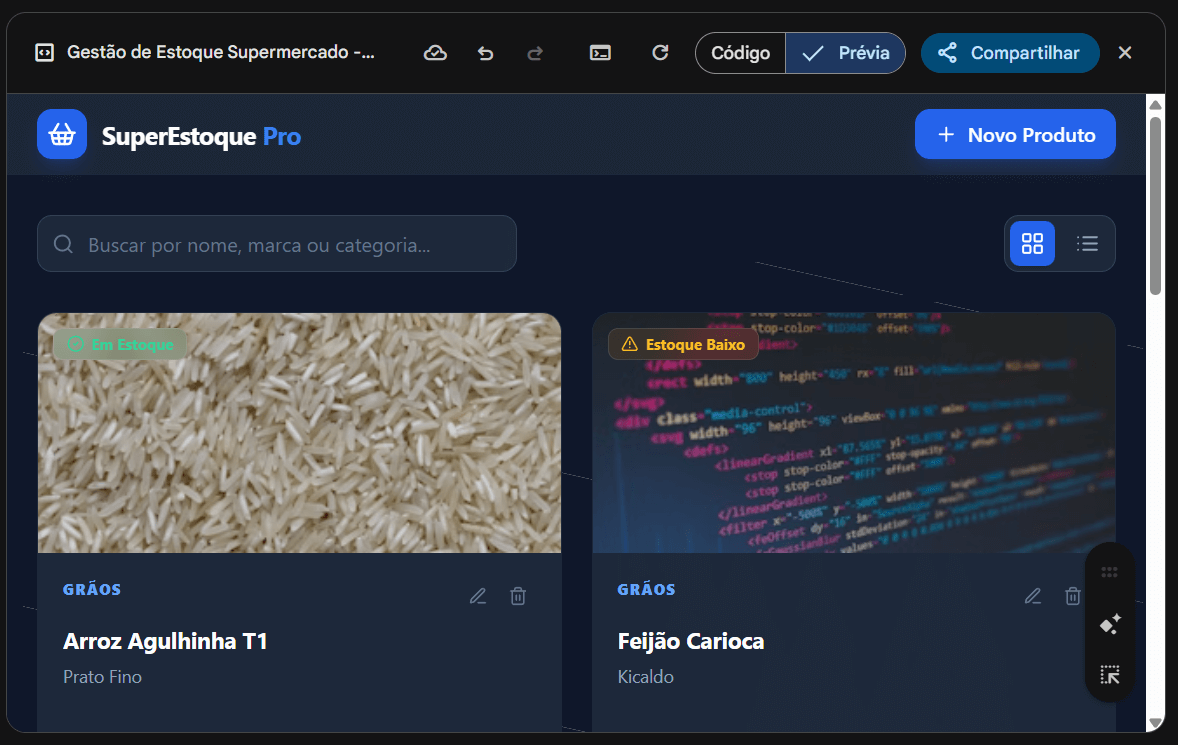Switch to list view layout
The height and width of the screenshot is (745, 1178).
1087,243
